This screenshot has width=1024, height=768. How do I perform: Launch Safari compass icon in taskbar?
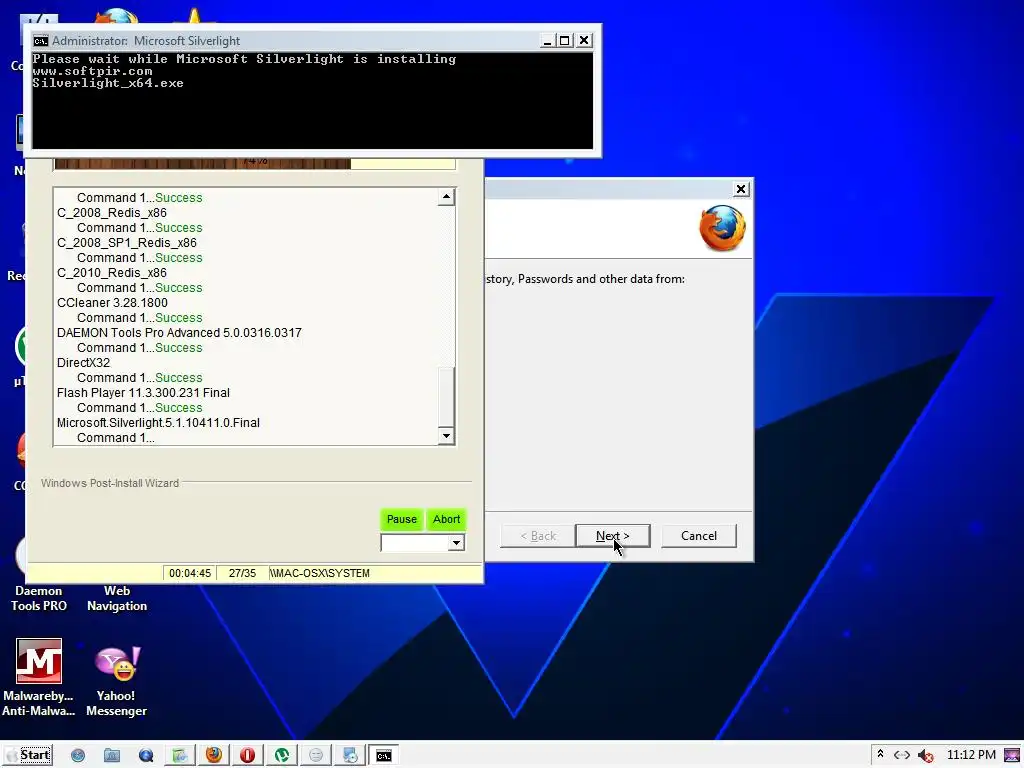click(78, 756)
